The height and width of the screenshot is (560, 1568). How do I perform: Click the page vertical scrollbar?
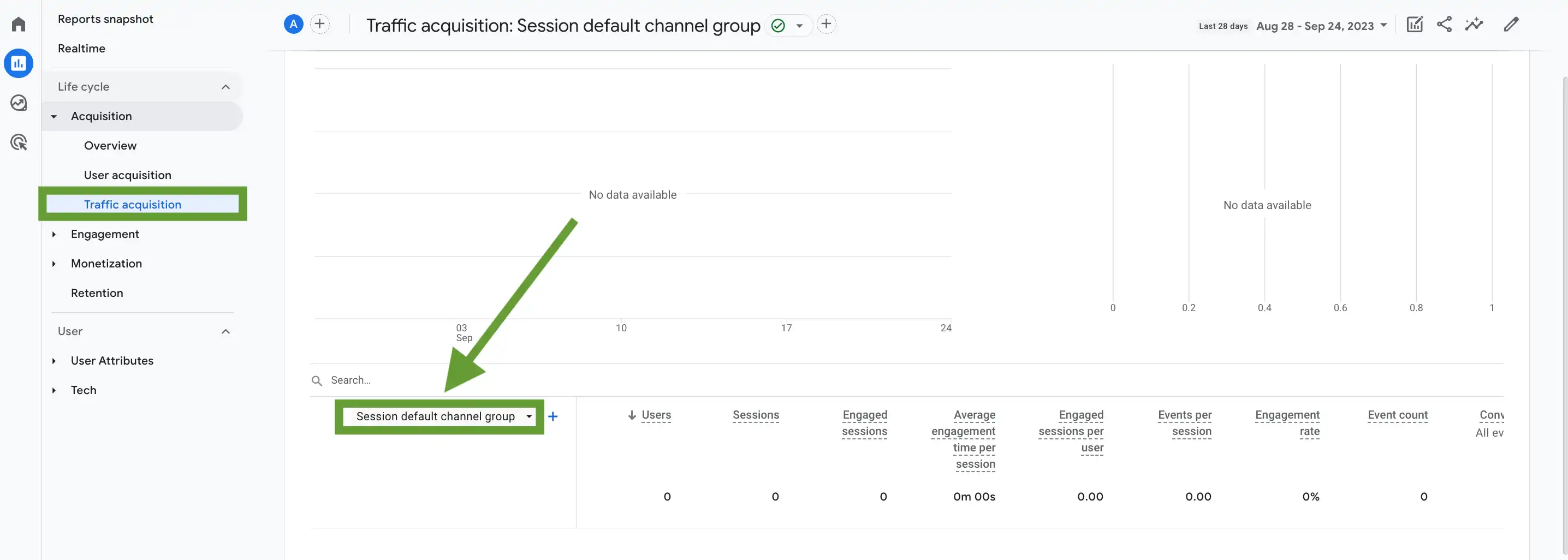1565,317
